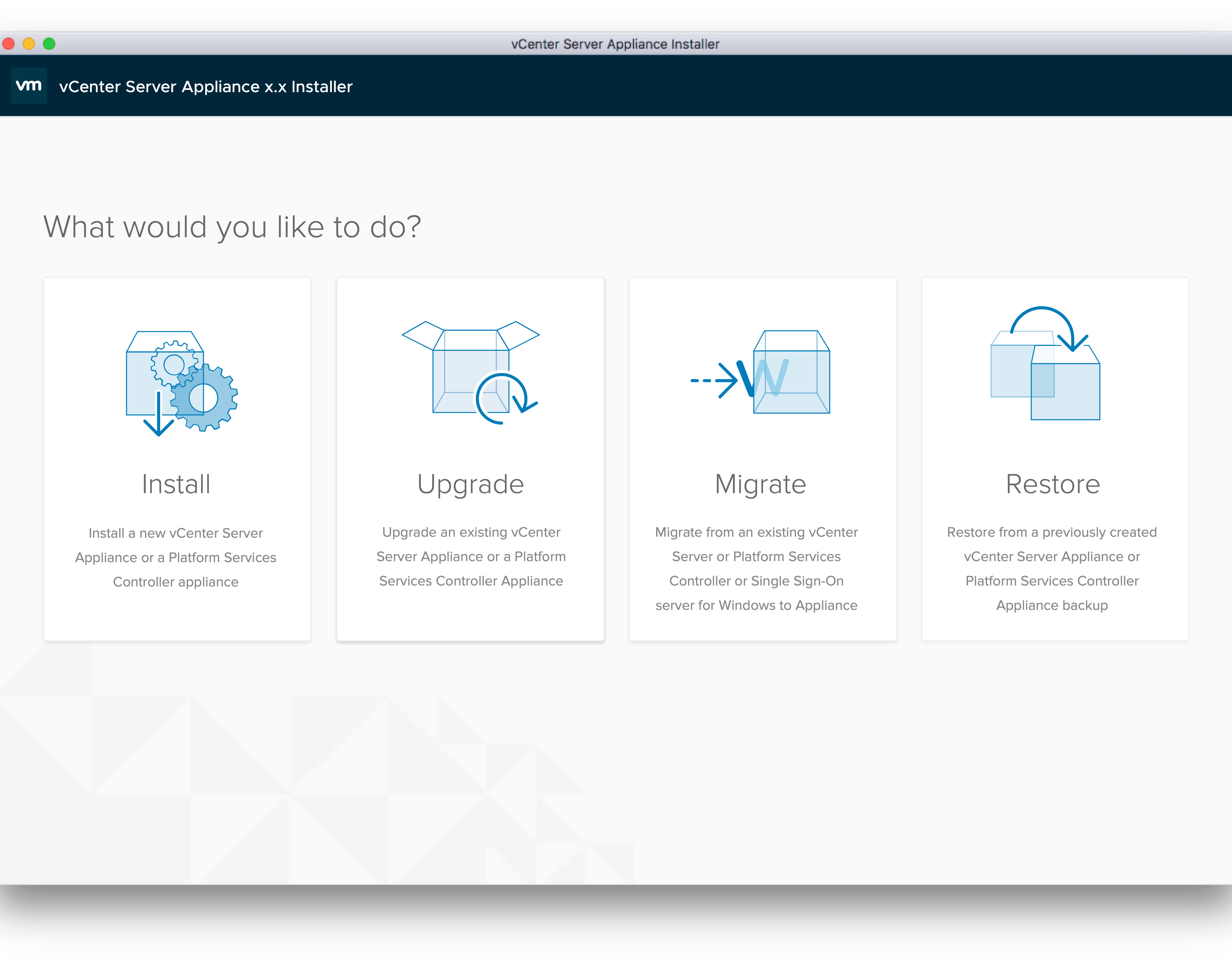Click the circular arrow on Upgrade icon
This screenshot has height=964, width=1232.
(x=504, y=398)
